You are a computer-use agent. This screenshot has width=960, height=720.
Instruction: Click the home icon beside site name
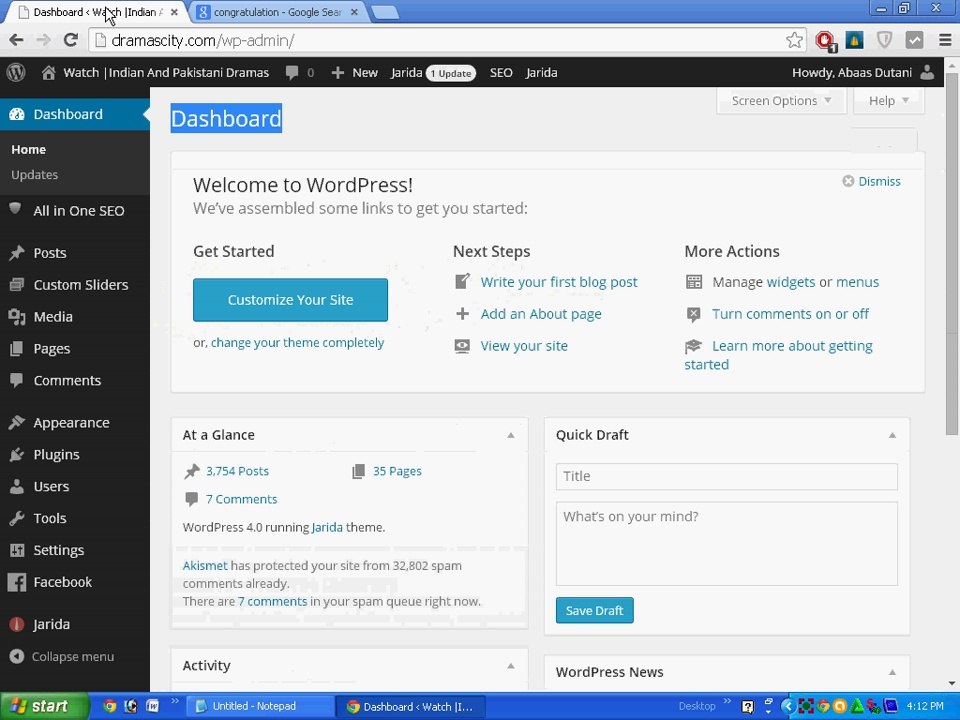click(x=48, y=72)
